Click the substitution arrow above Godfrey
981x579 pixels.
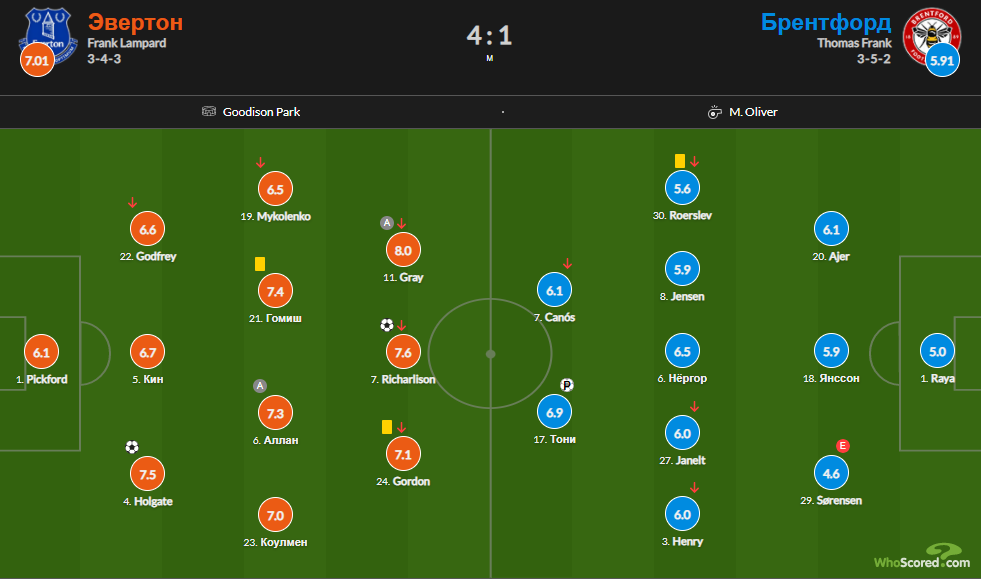pos(132,203)
